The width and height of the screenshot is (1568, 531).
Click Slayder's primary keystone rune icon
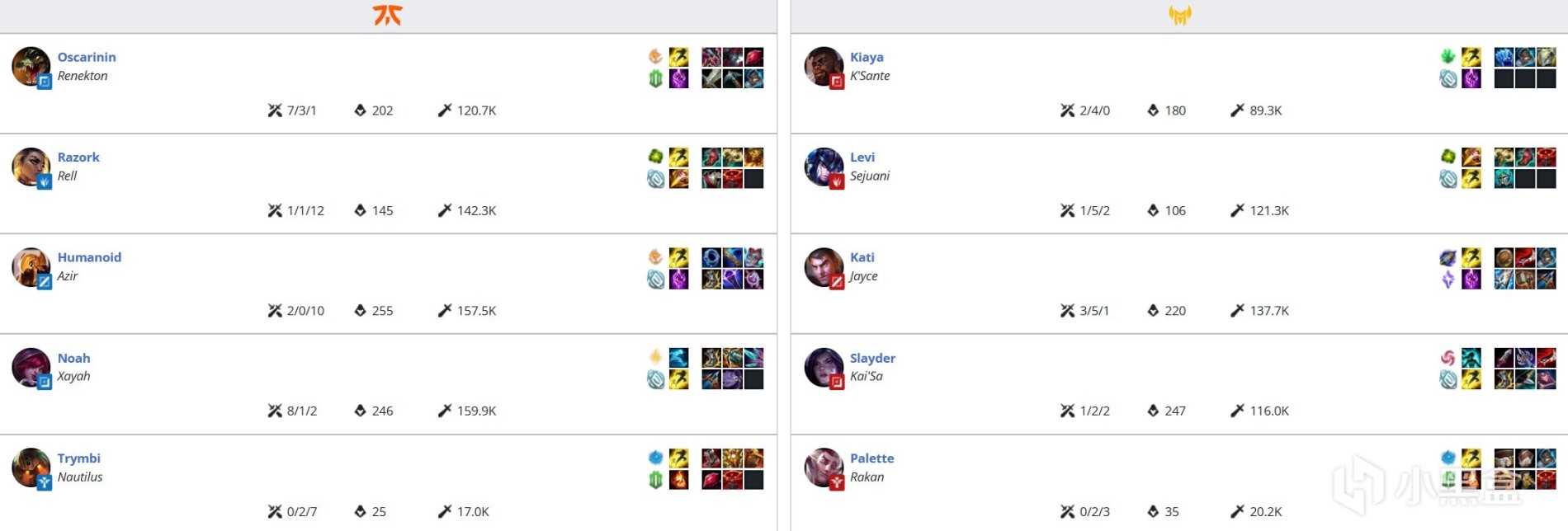point(1448,357)
